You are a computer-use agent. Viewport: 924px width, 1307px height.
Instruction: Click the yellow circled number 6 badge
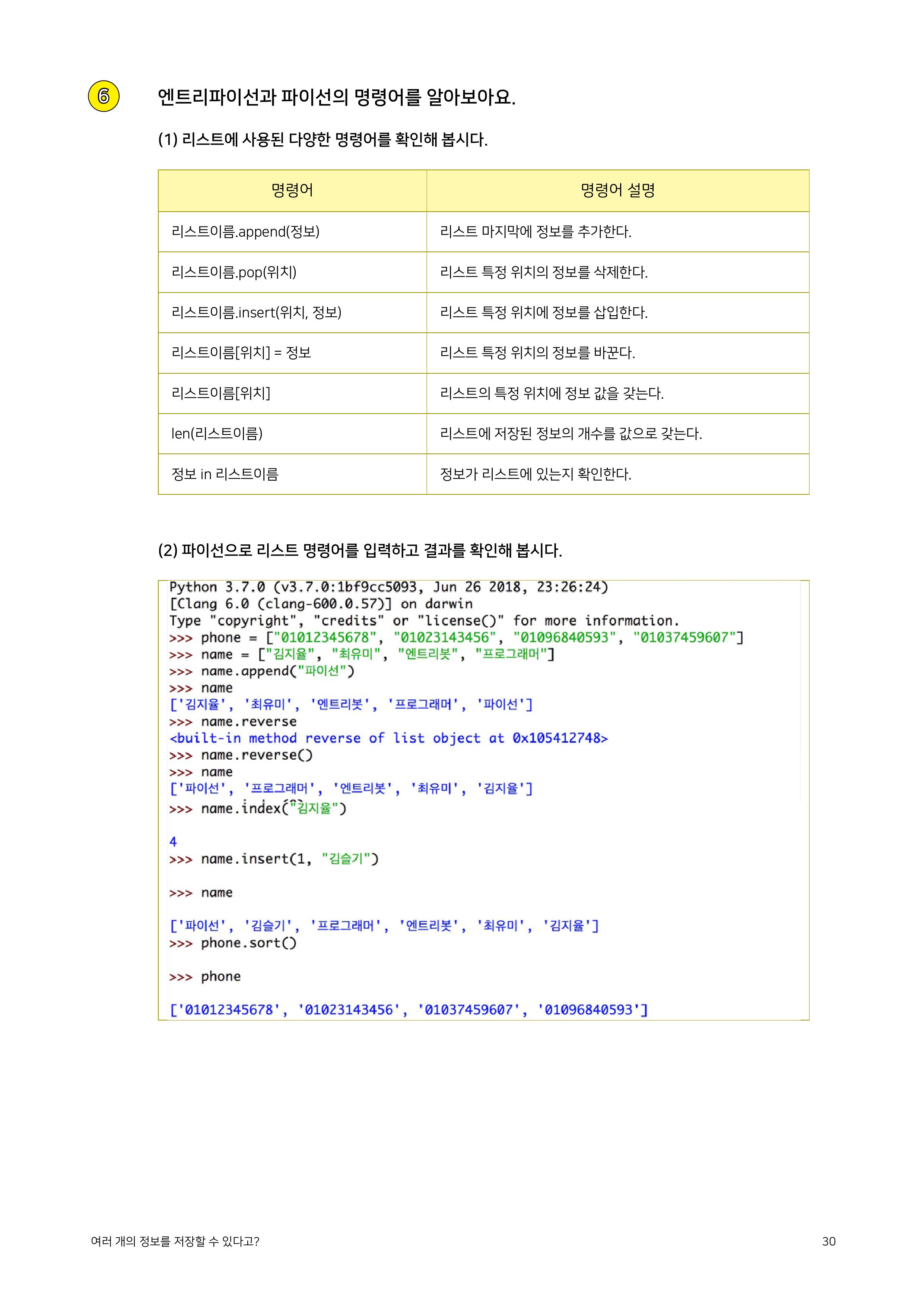[104, 96]
